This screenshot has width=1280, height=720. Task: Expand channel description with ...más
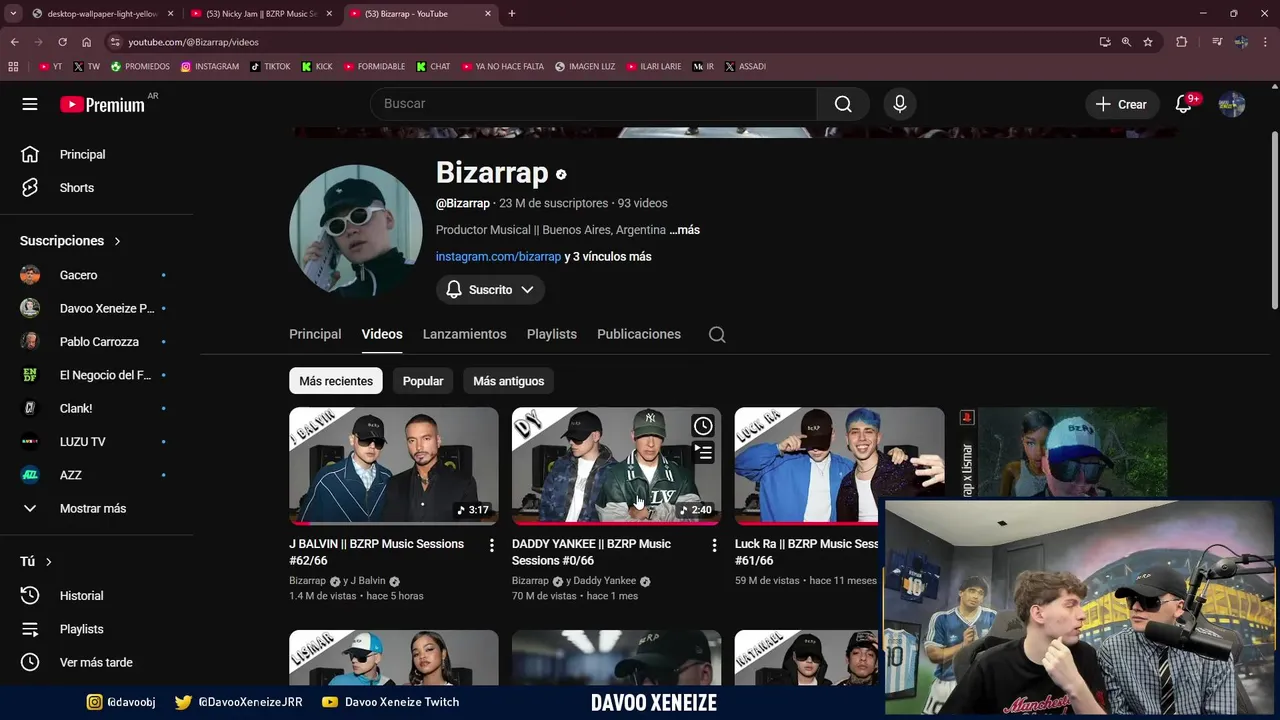685,230
